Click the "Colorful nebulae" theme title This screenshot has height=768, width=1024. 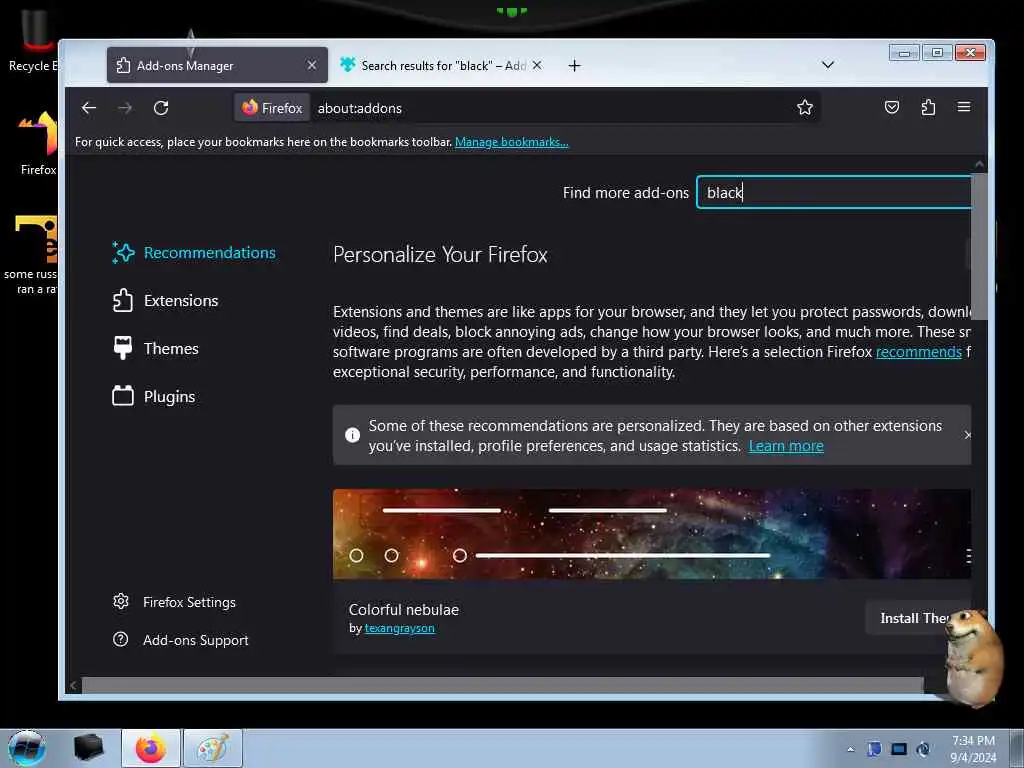(404, 609)
